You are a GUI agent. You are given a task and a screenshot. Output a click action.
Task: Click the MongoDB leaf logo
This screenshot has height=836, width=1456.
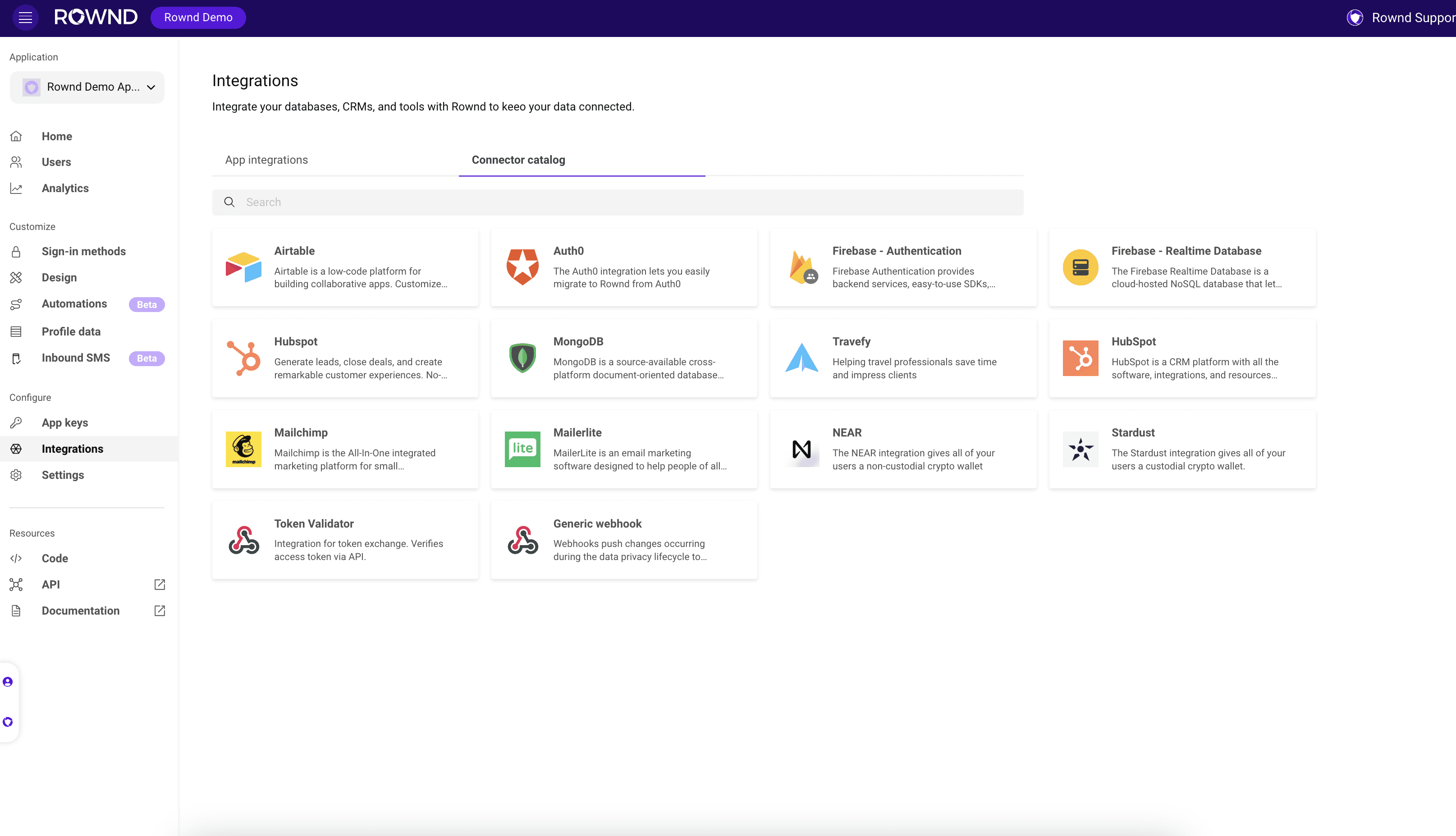[522, 358]
